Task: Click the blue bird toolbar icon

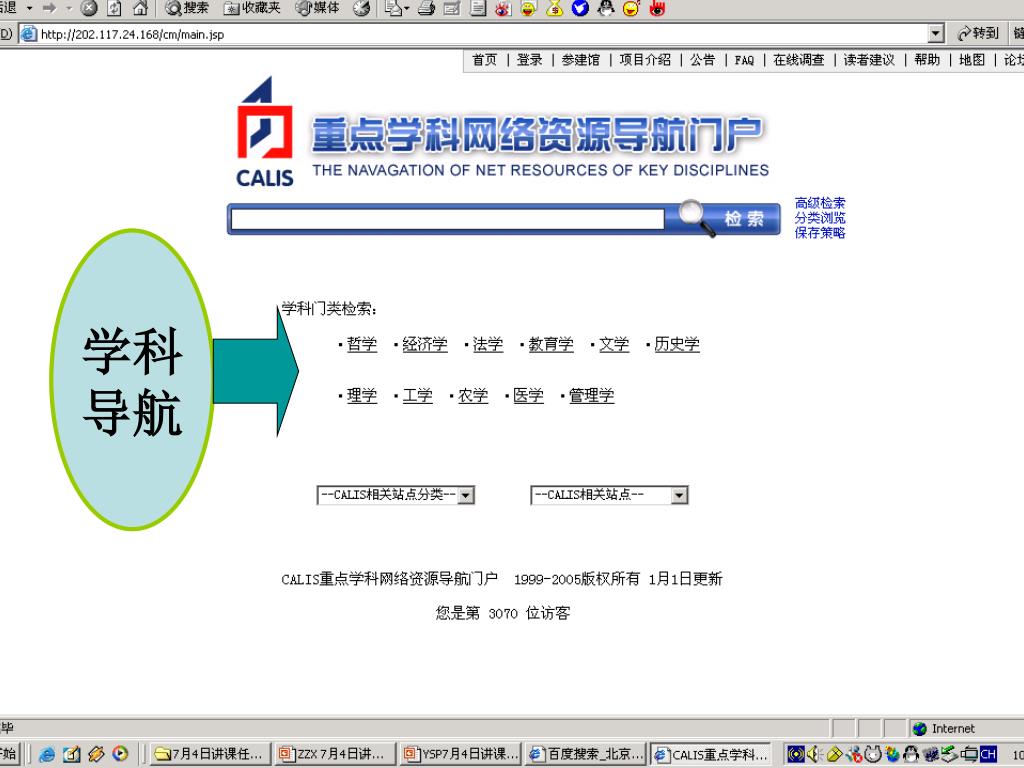Action: (580, 8)
